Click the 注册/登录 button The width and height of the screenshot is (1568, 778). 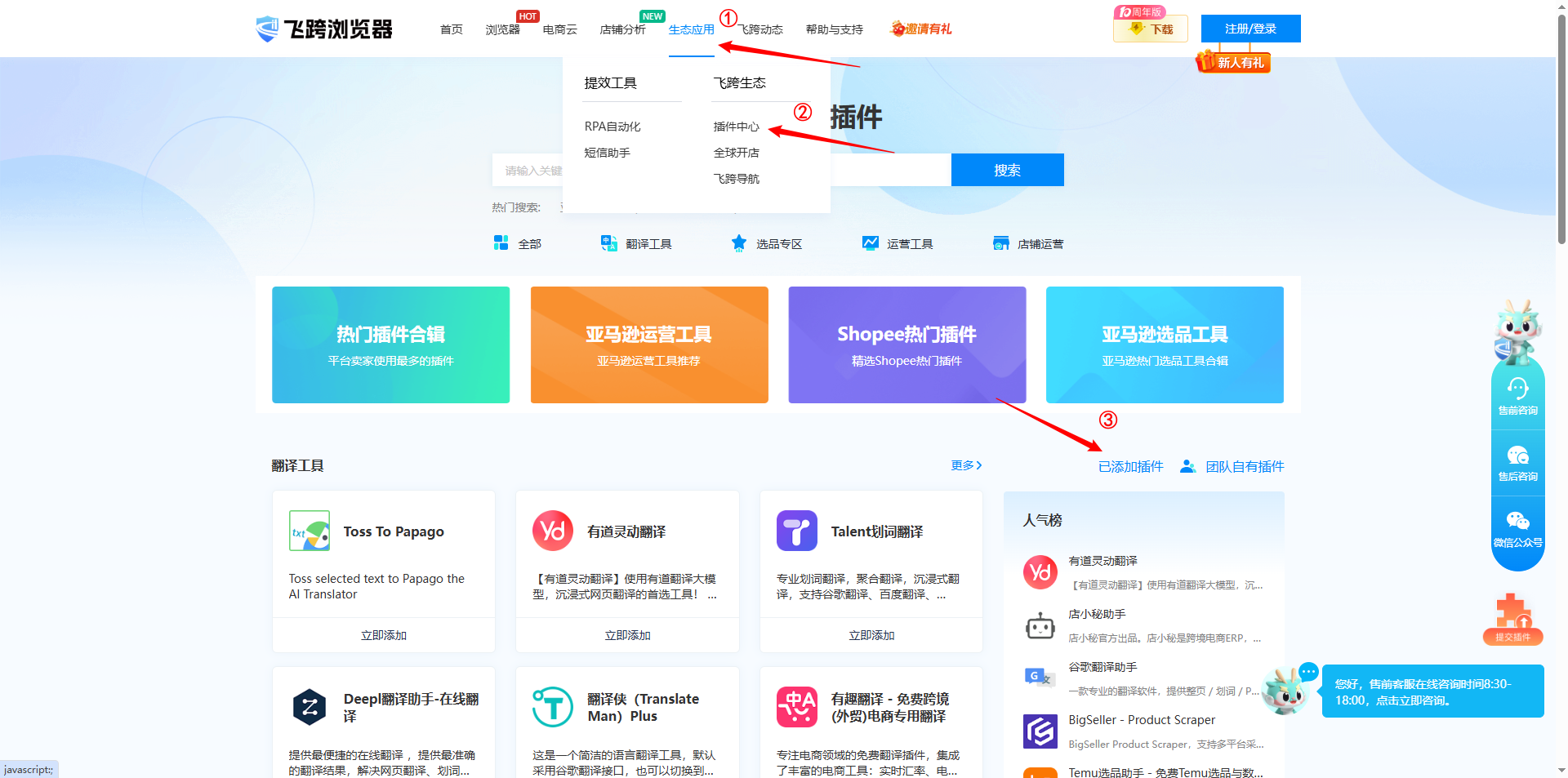pos(1249,29)
